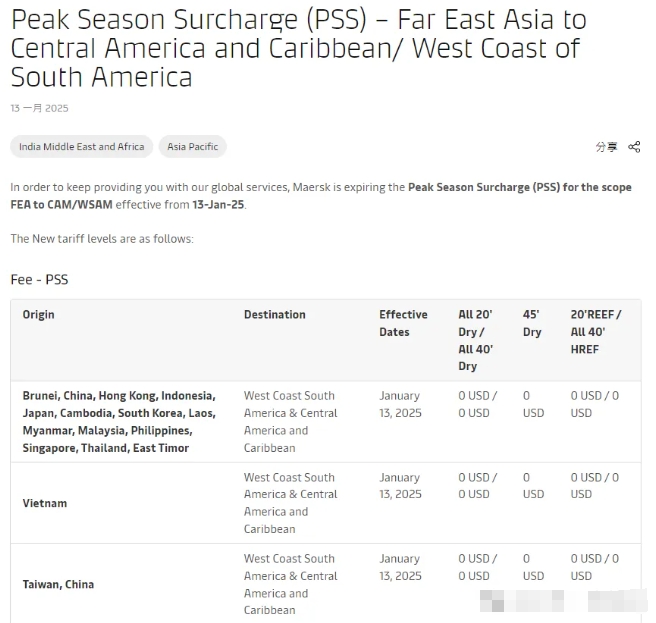Select the Brunei, China, Hong Kong origin cell
656x623 pixels.
pos(119,422)
